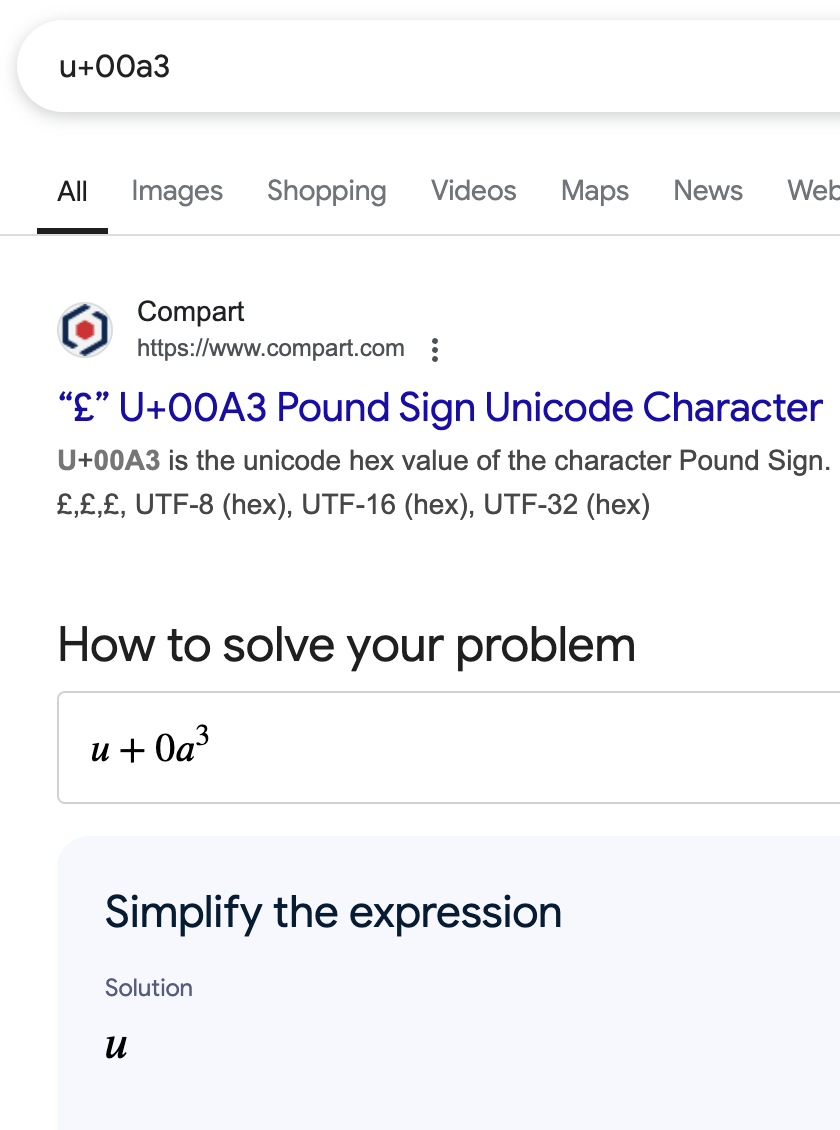
Task: Click the How to solve your problem heading
Action: (347, 645)
